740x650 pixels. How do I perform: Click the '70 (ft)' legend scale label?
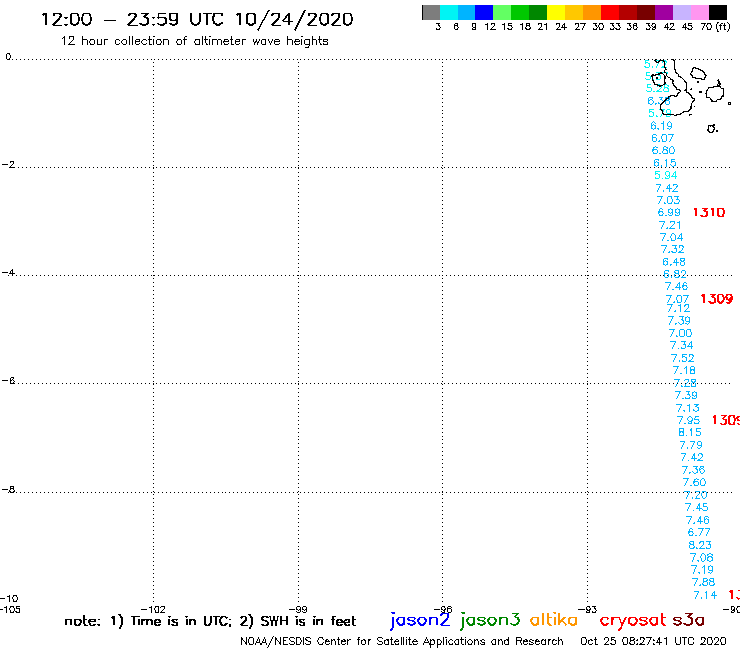click(x=715, y=27)
